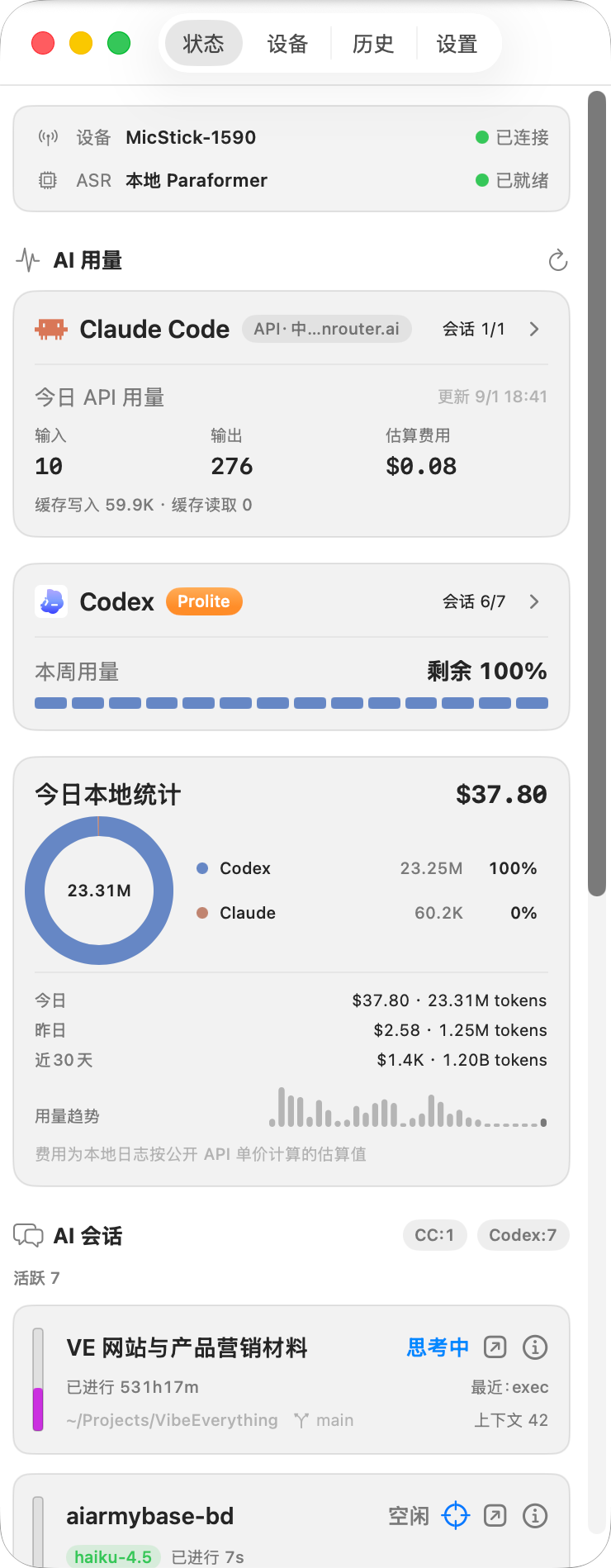This screenshot has height=1568, width=611.
Task: Click the Codex weekly usage progress bar
Action: coord(291,703)
